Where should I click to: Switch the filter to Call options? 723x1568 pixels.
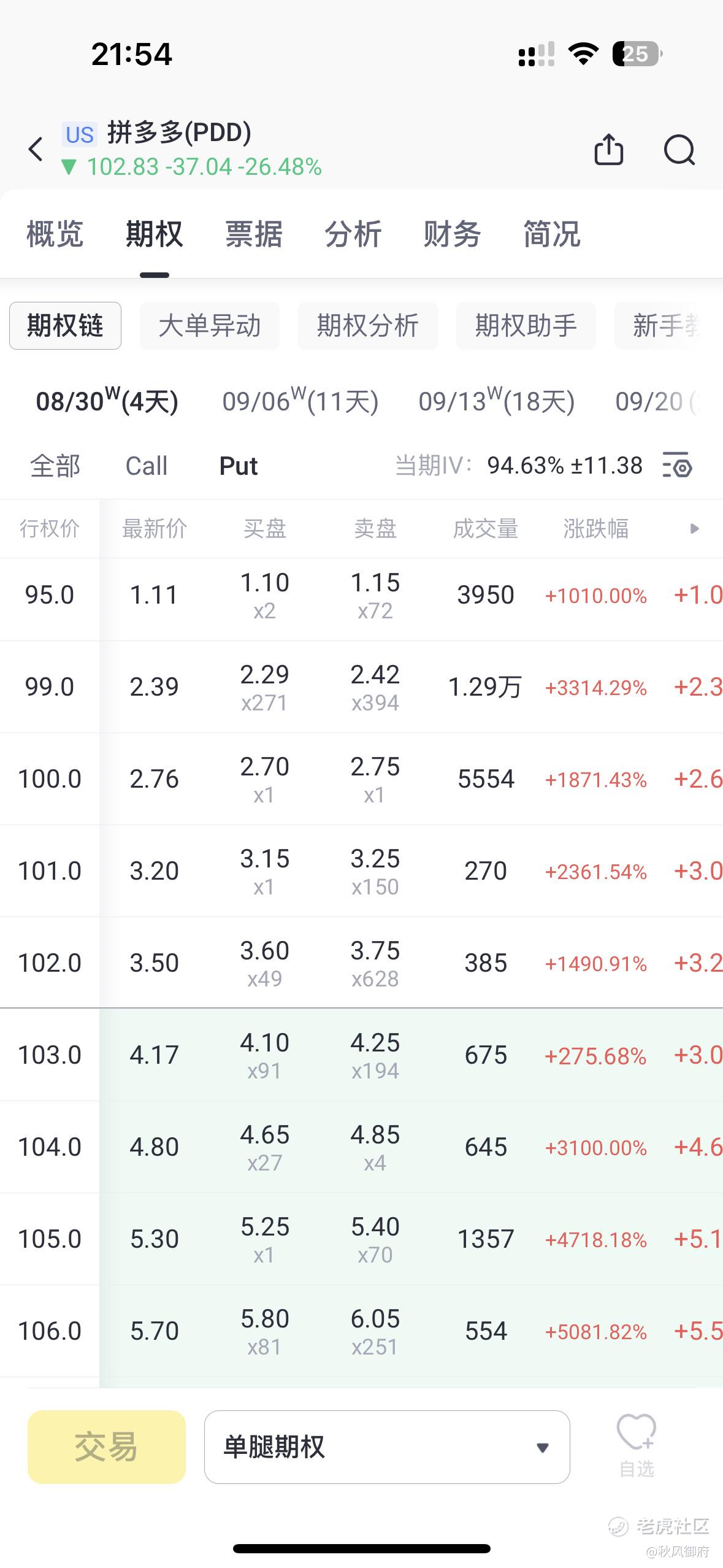pyautogui.click(x=146, y=466)
